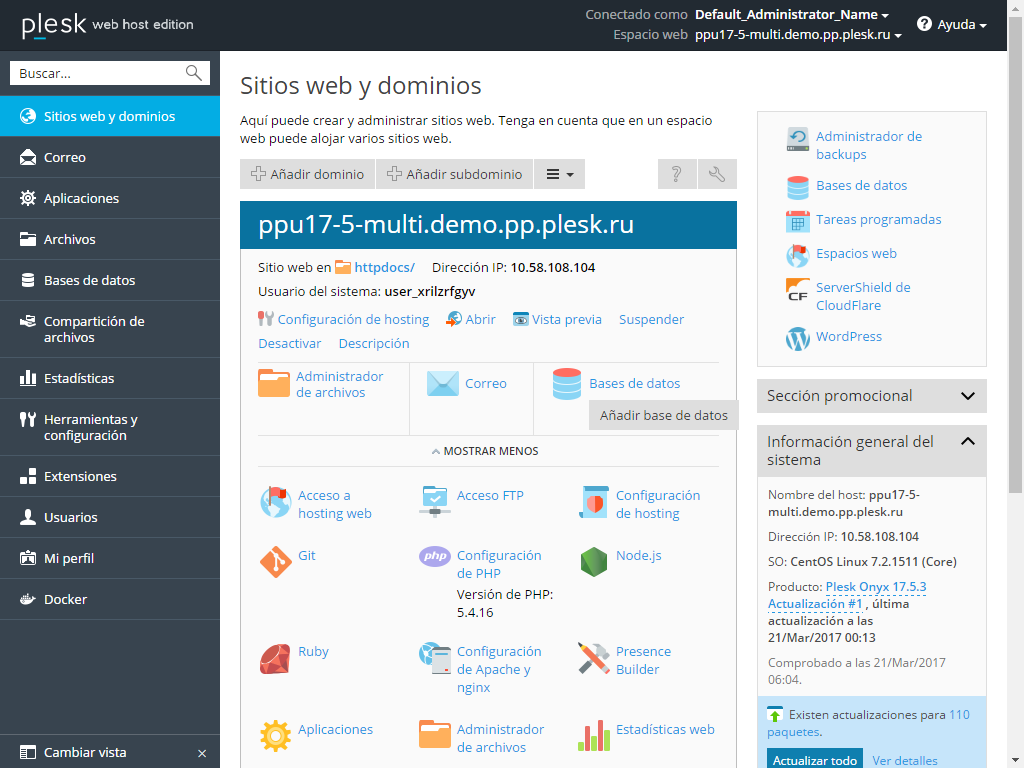This screenshot has width=1024, height=768.
Task: Open the WordPress icon in the sidebar
Action: [x=797, y=338]
